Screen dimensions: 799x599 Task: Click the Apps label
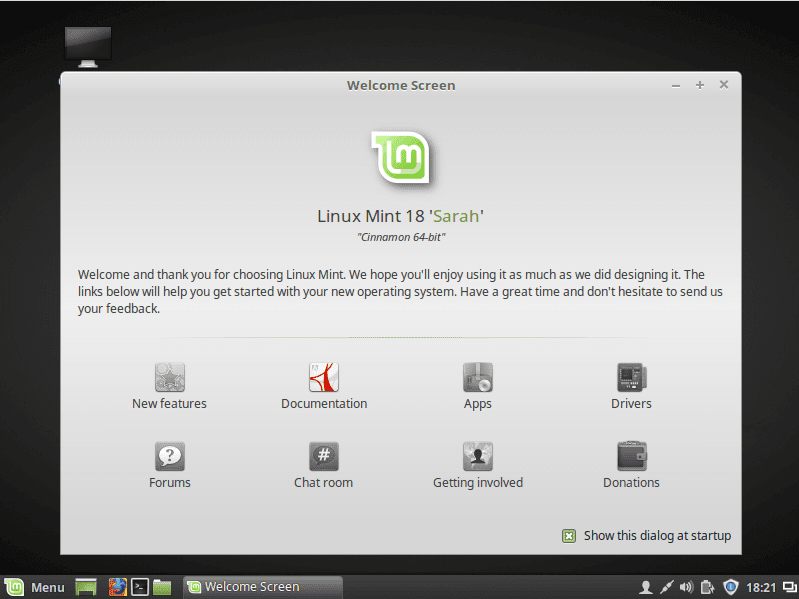click(477, 404)
